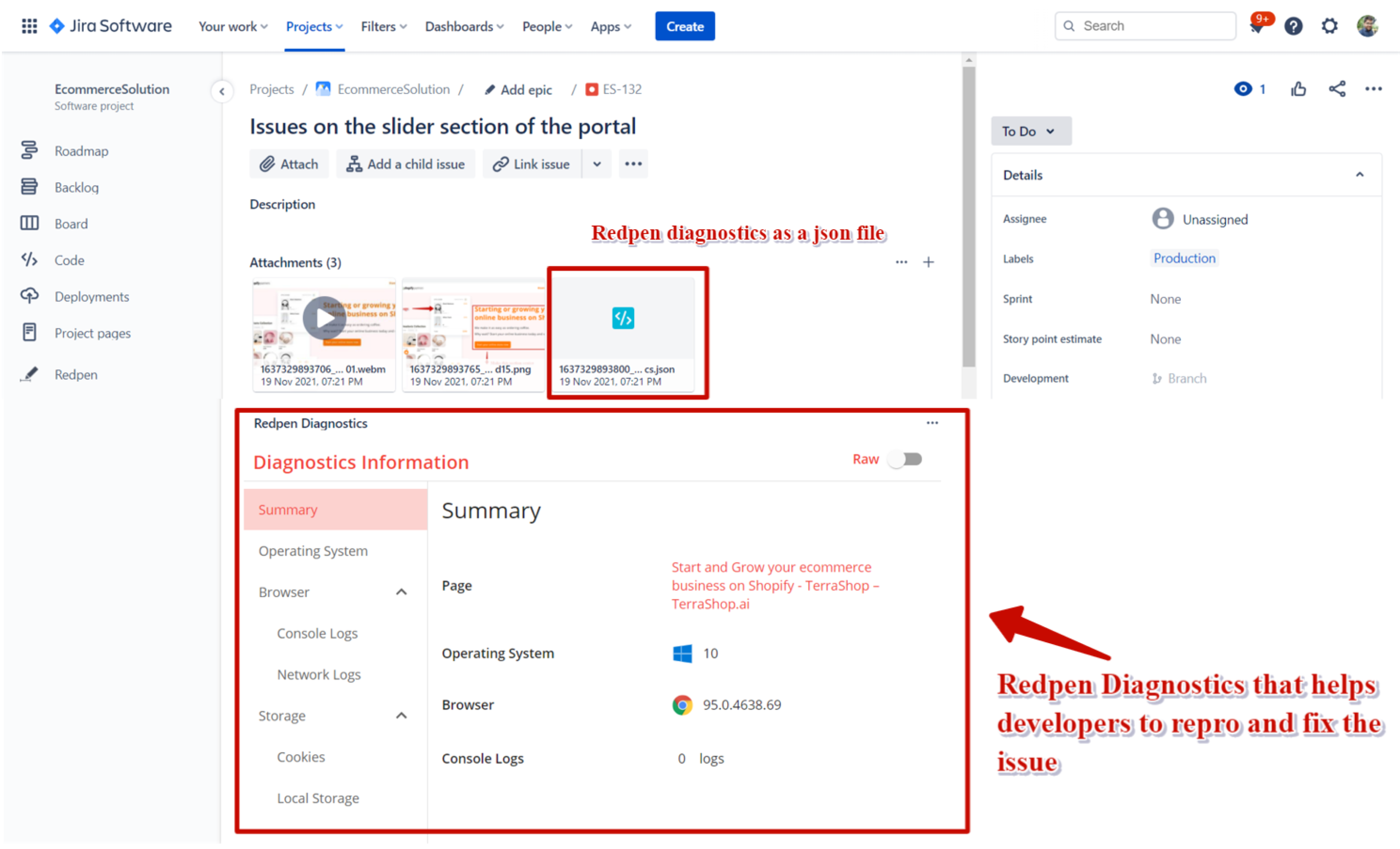Click the watch eye icon

coord(1242,88)
